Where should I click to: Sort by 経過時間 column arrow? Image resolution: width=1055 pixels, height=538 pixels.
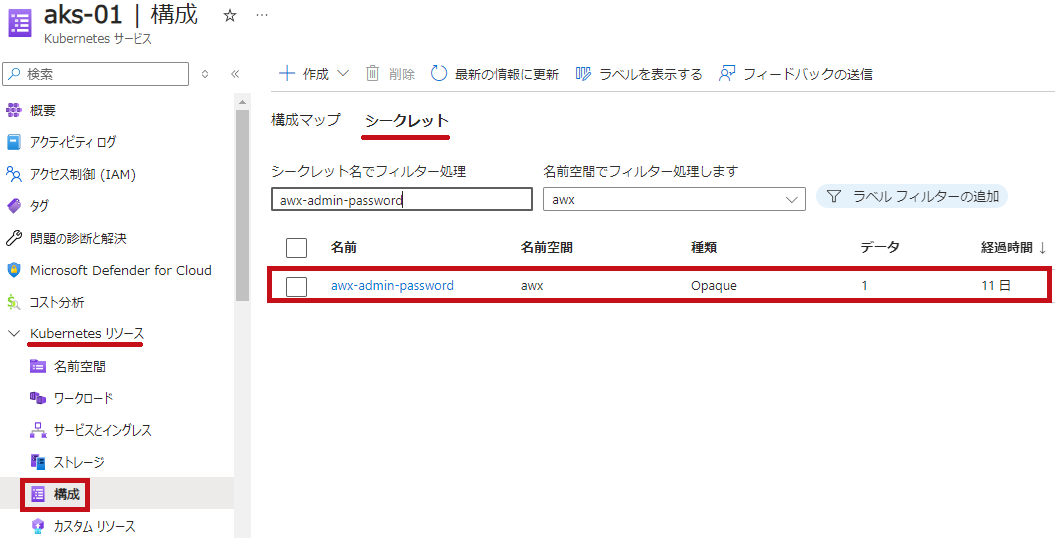click(x=1042, y=248)
